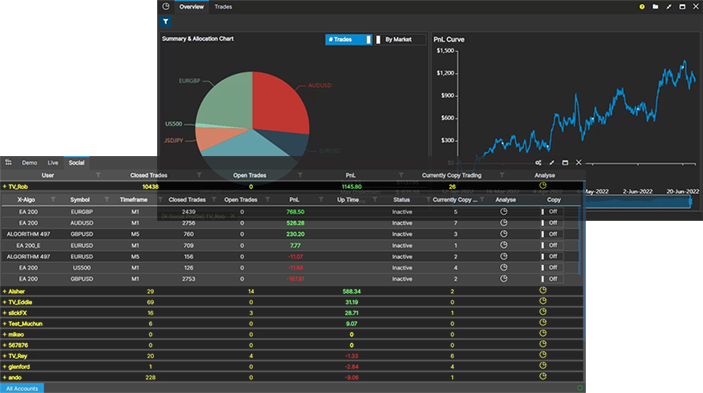703x393 pixels.
Task: Expand the glenford user row
Action: pos(4,367)
